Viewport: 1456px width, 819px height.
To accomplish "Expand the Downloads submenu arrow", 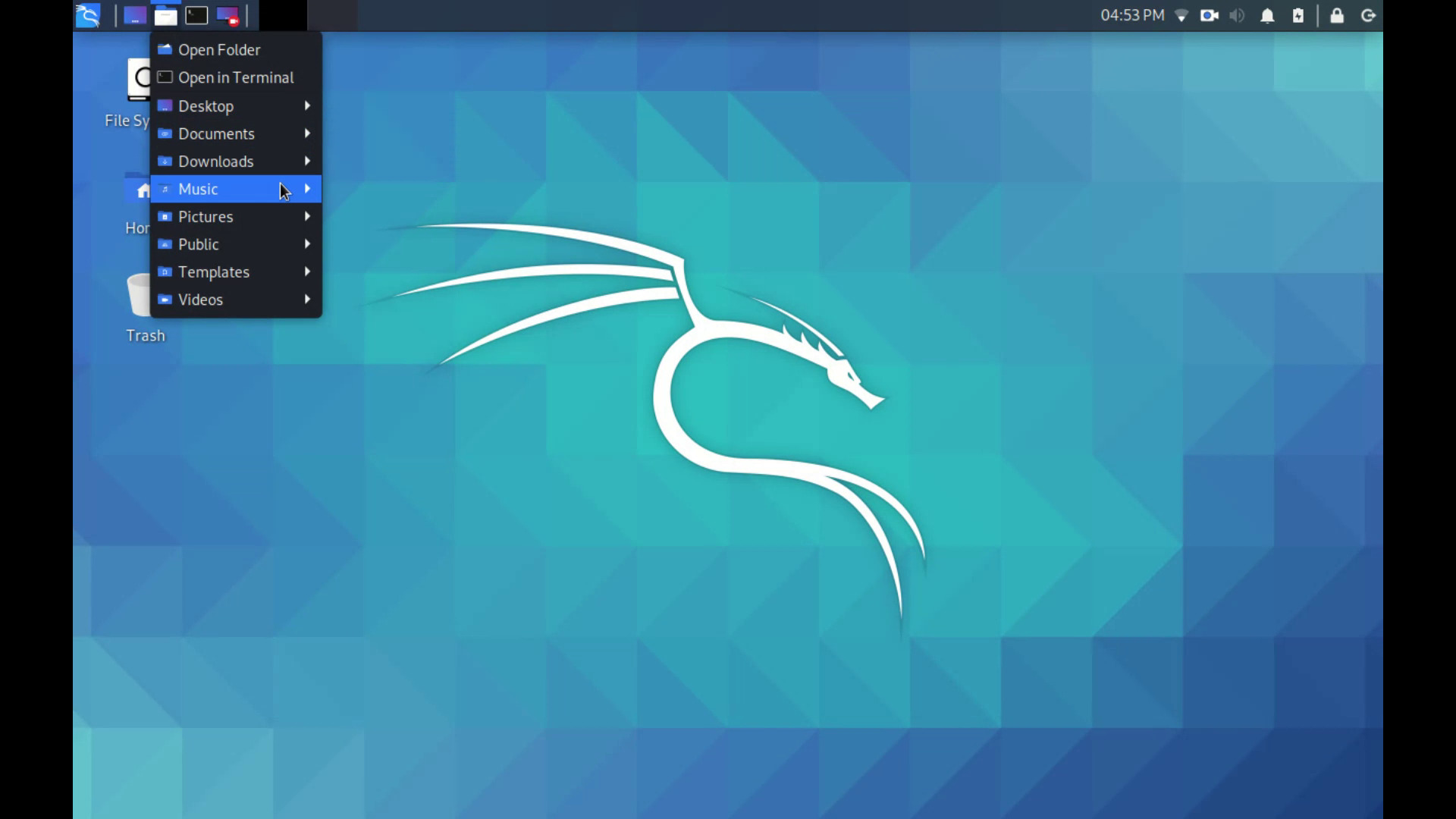I will [x=307, y=161].
